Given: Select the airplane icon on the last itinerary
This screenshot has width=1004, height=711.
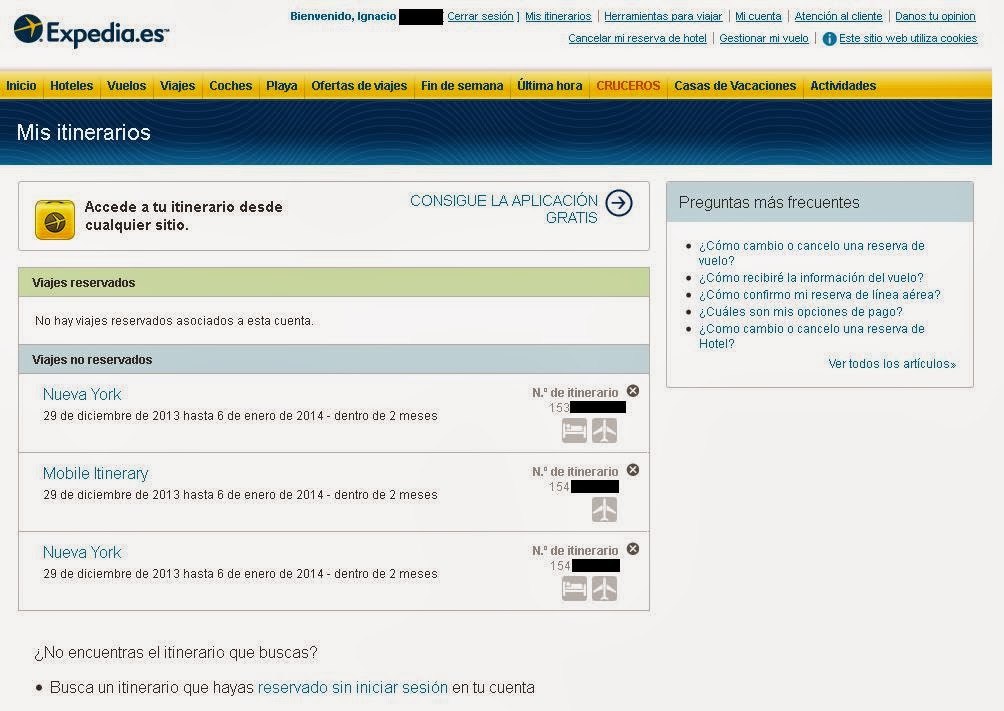Looking at the screenshot, I should 603,589.
